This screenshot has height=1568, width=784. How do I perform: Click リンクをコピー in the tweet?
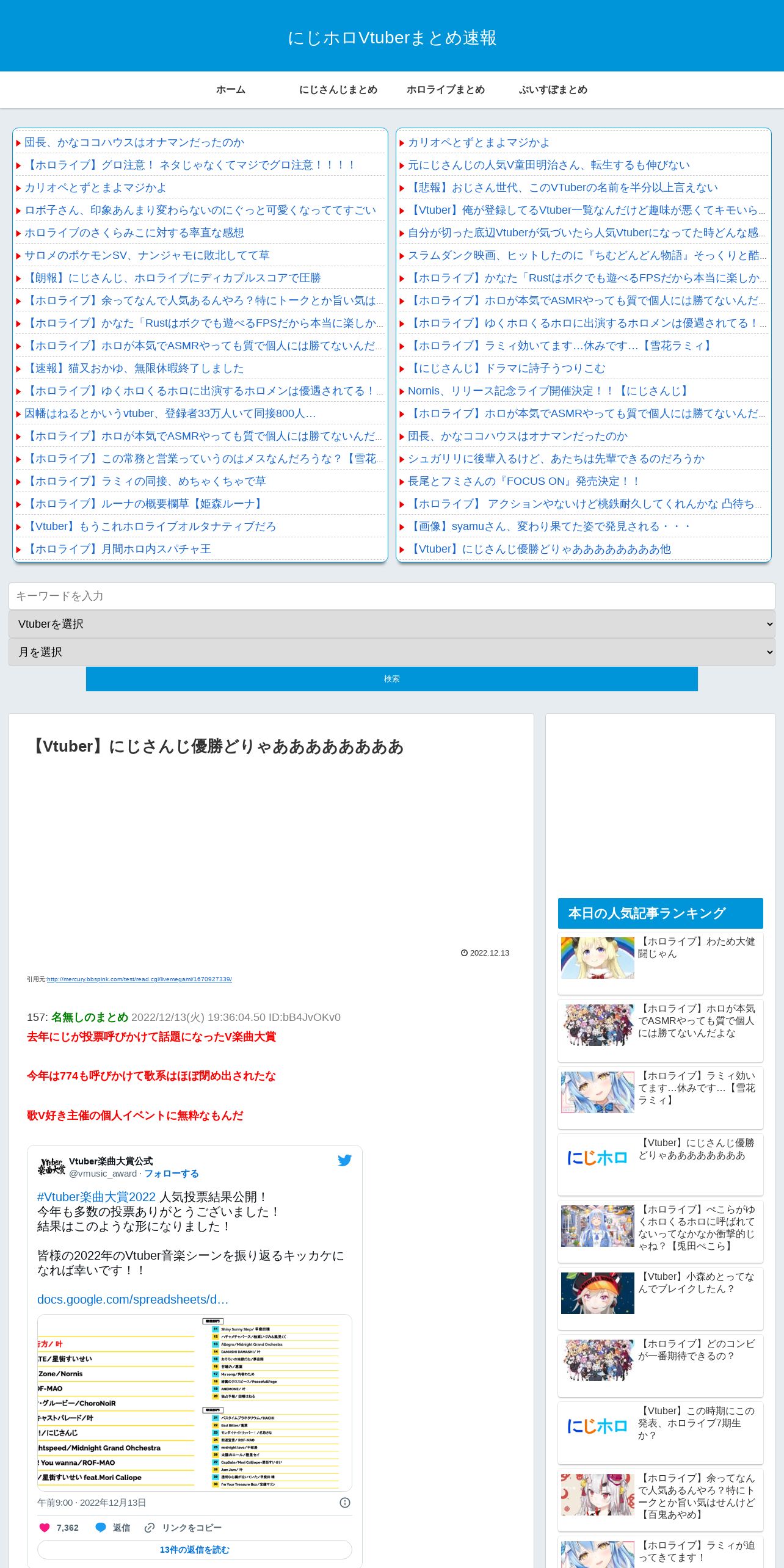(x=192, y=1528)
